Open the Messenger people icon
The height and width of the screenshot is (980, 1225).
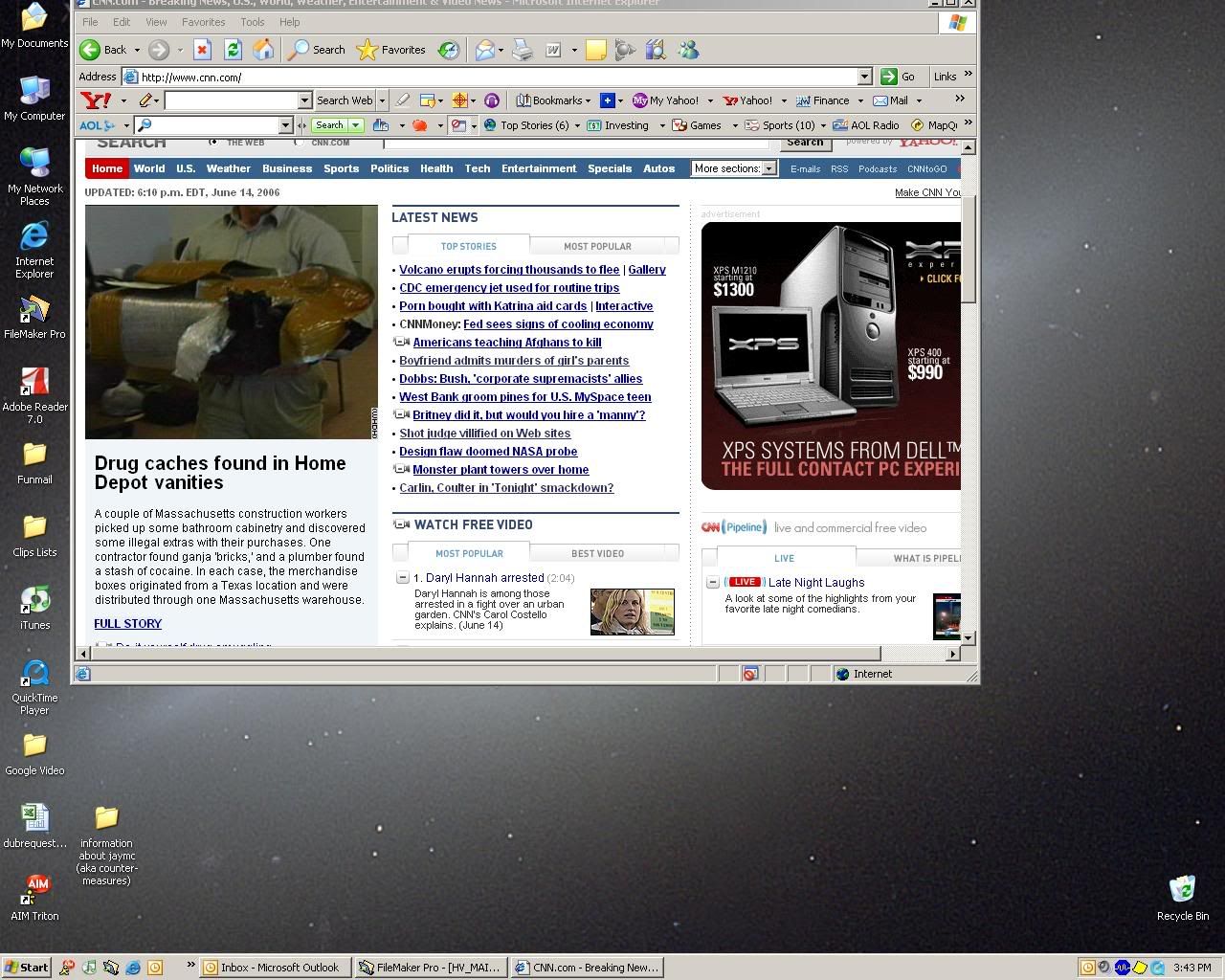point(688,50)
